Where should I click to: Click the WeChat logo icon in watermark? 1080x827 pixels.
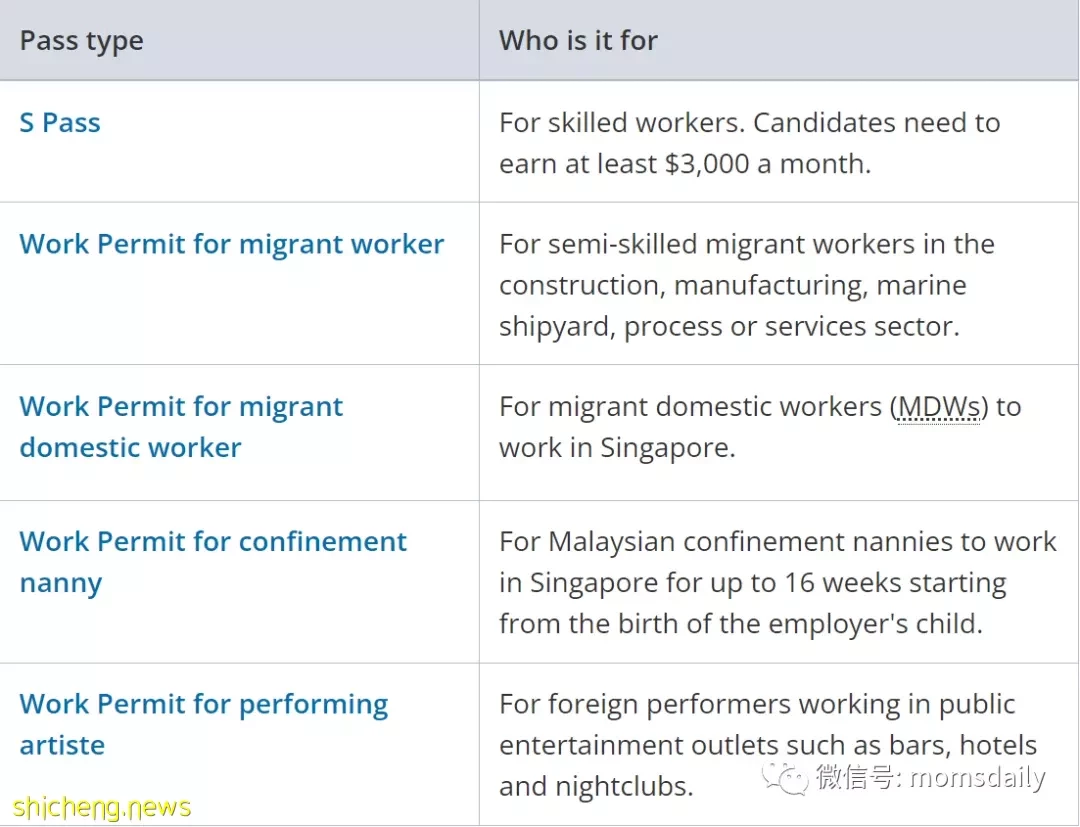tap(785, 779)
